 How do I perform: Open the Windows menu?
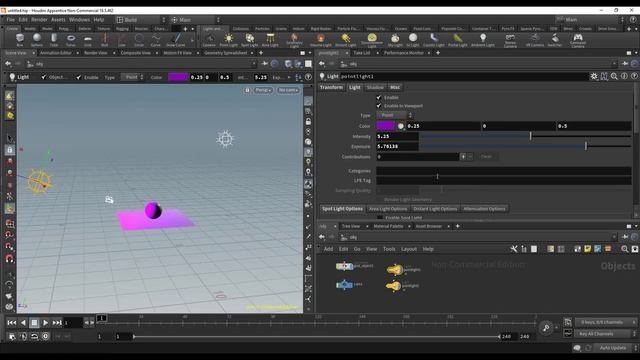pyautogui.click(x=79, y=20)
